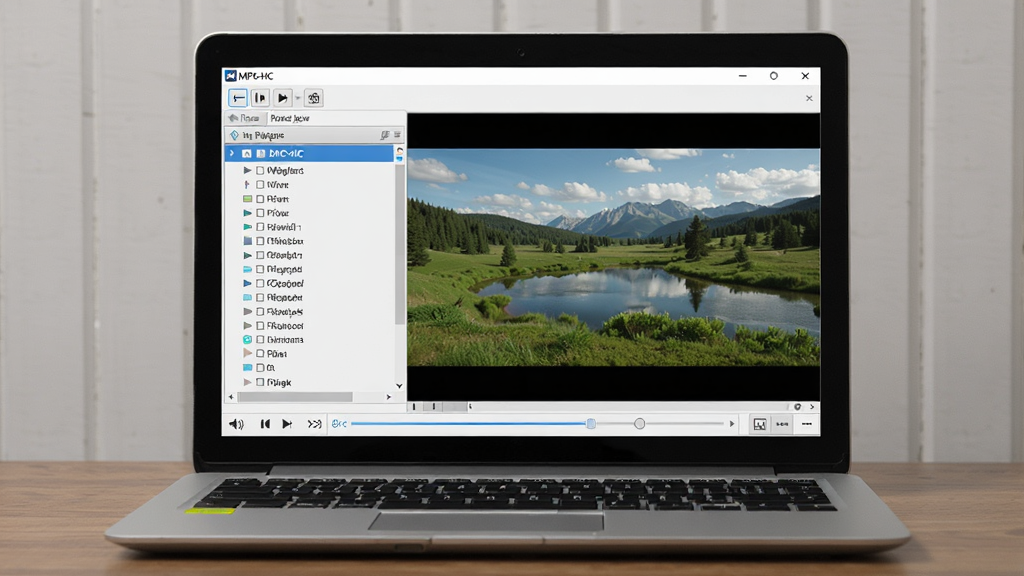This screenshot has height=576, width=1024.
Task: Click the step-frame button in the top toolbar
Action: pos(260,98)
